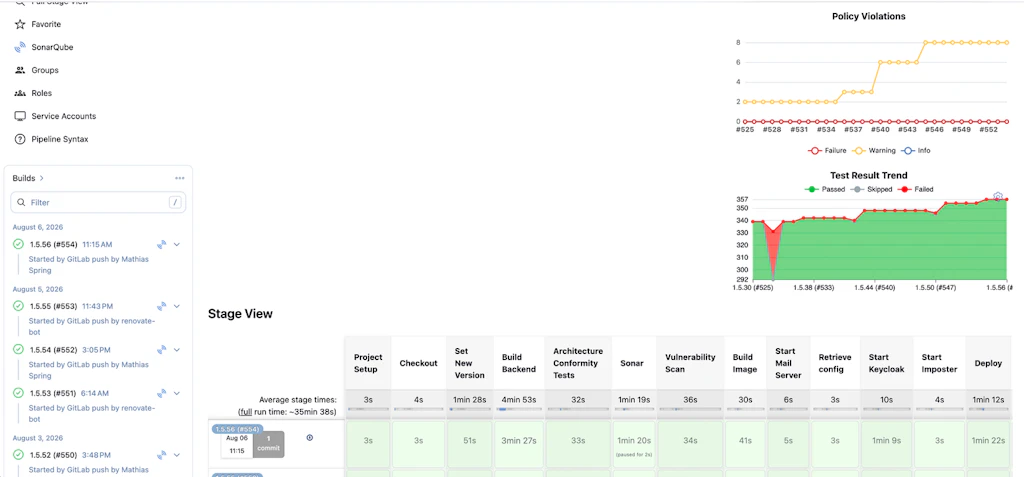
Task: Toggle the Warning series in Policy Violations legend
Action: coord(874,150)
